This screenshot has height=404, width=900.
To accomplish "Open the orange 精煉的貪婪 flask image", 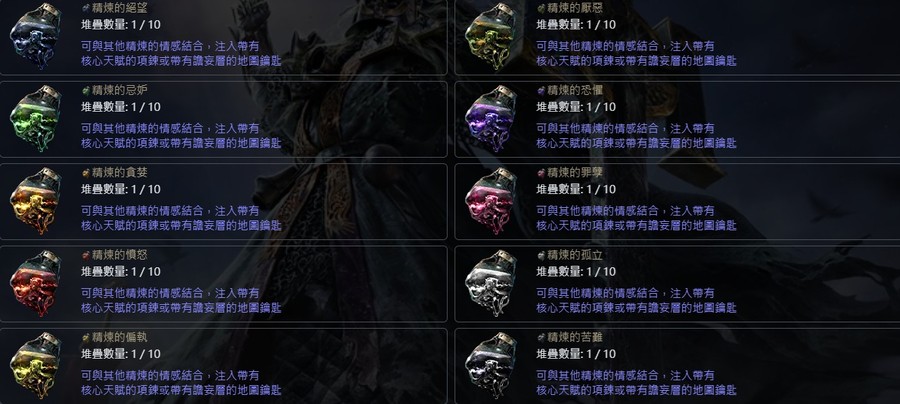I will click(36, 200).
